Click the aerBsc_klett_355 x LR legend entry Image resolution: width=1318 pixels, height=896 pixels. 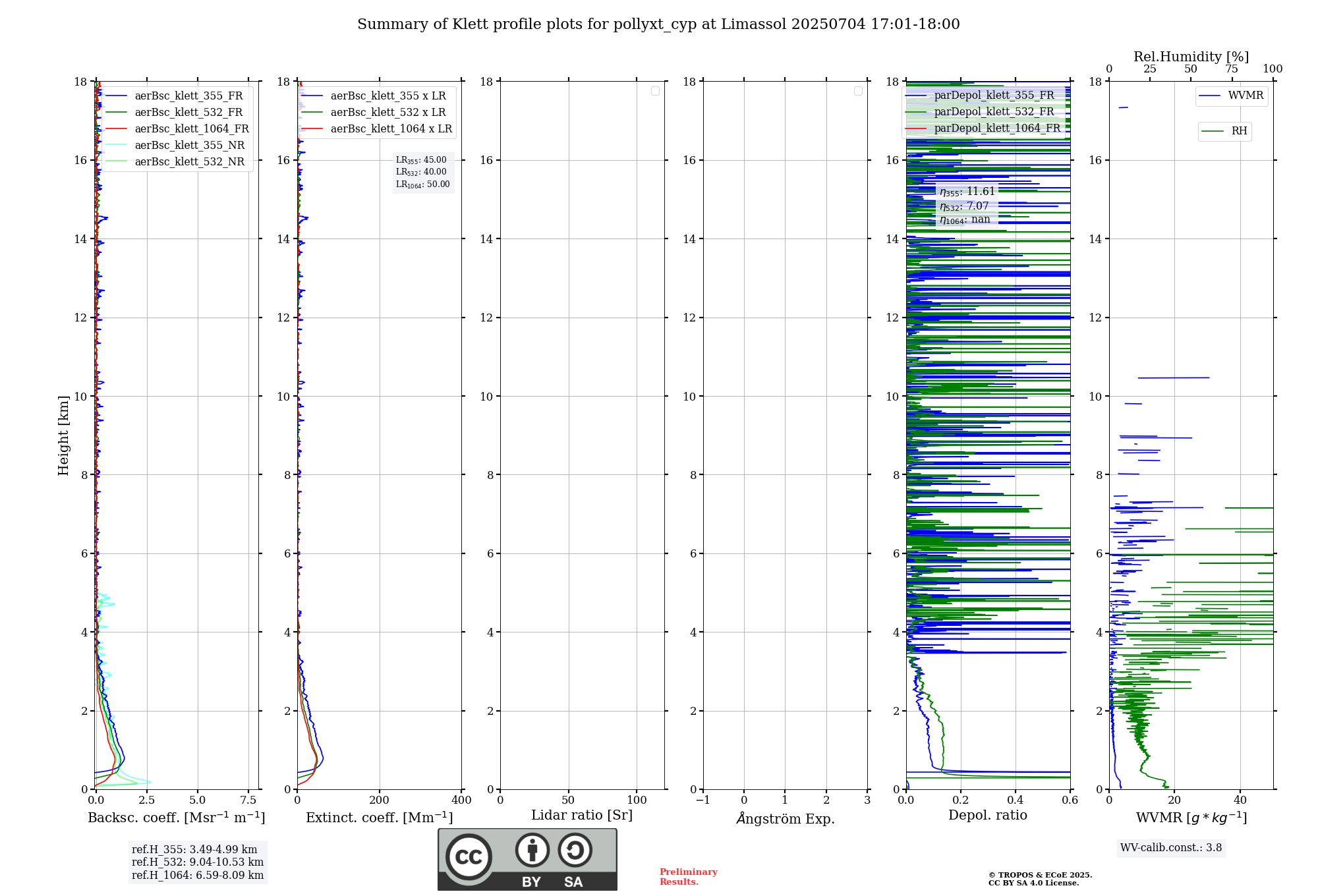point(374,96)
